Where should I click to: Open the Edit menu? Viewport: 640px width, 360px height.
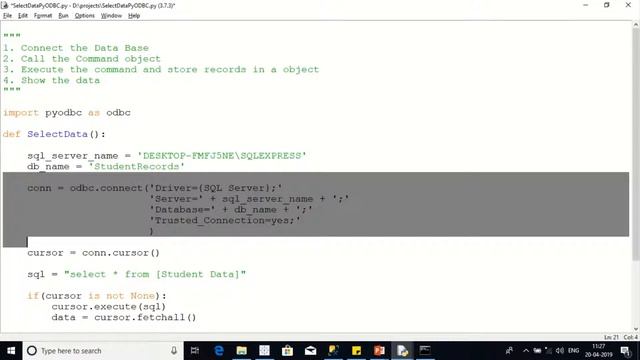(x=23, y=16)
